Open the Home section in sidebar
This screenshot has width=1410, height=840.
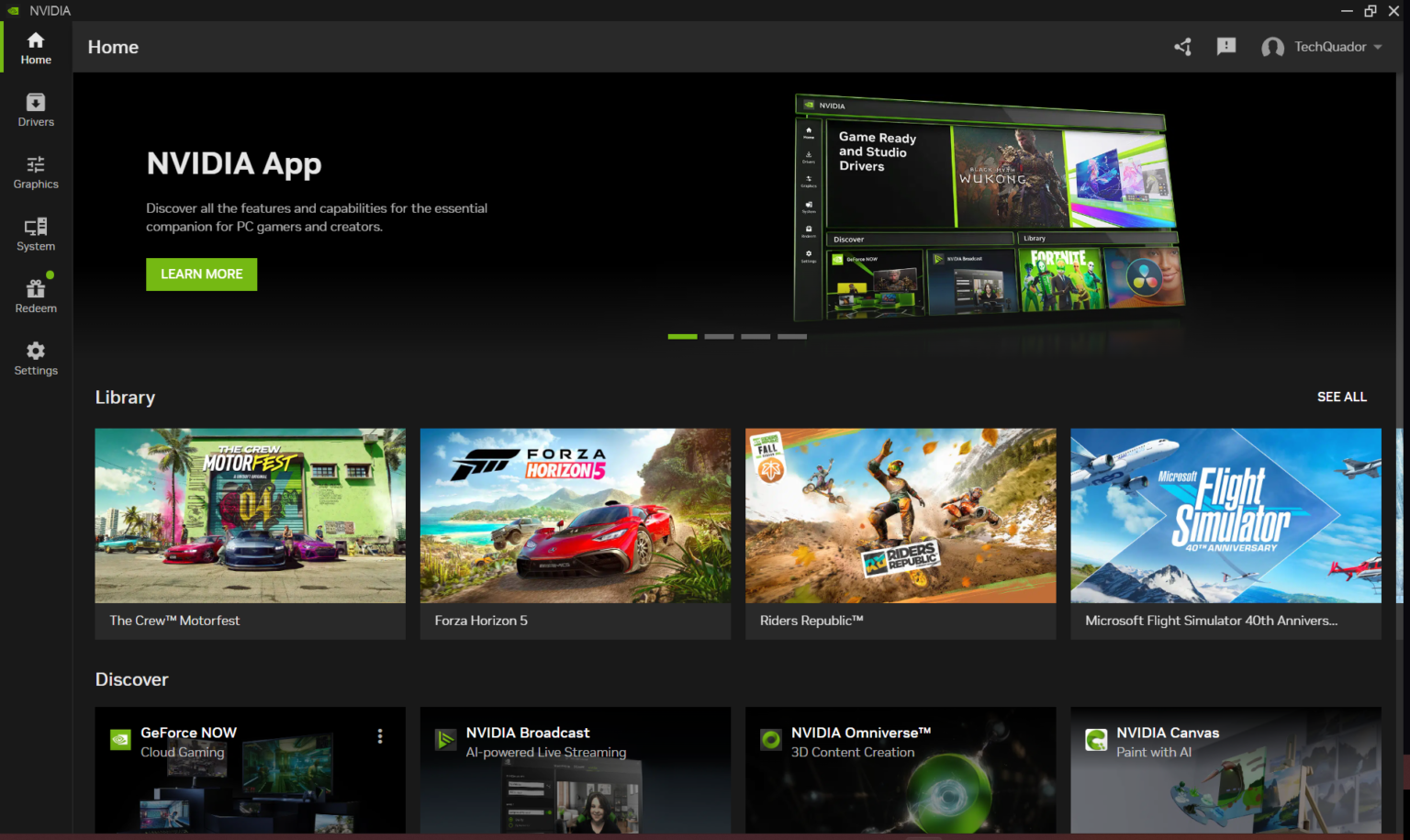36,48
